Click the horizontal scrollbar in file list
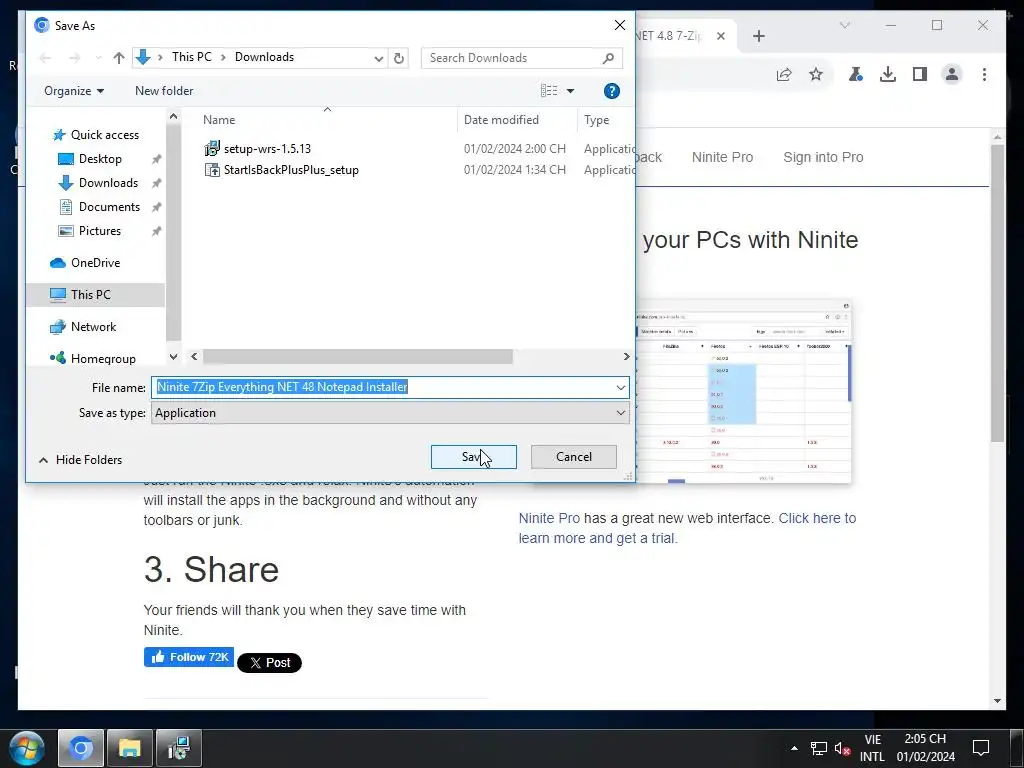1024x768 pixels. point(358,357)
